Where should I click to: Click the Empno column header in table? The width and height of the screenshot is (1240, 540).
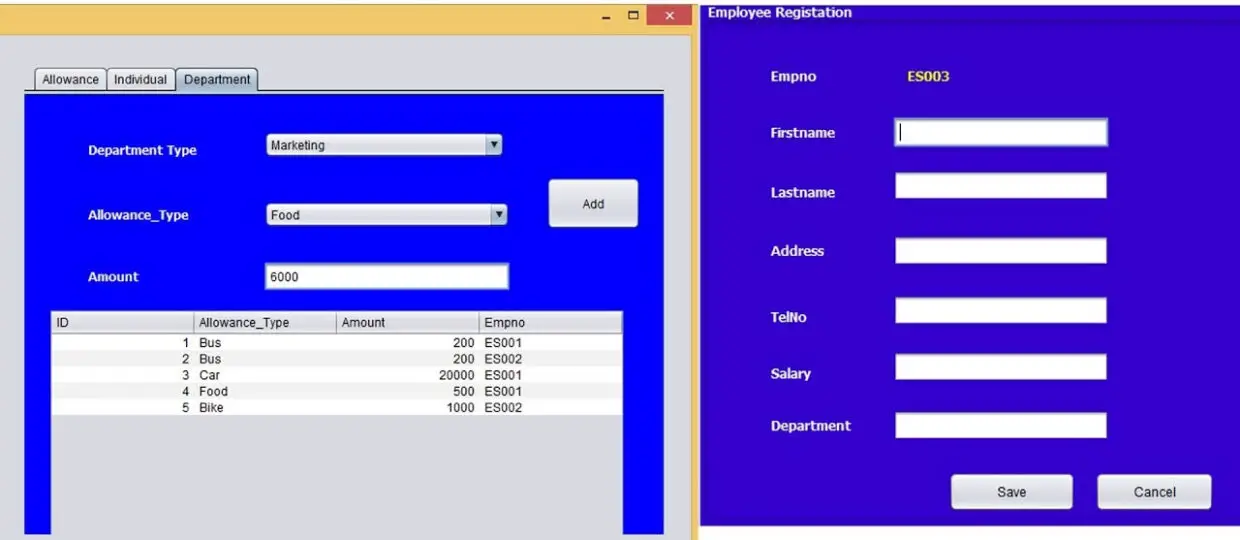(x=550, y=323)
